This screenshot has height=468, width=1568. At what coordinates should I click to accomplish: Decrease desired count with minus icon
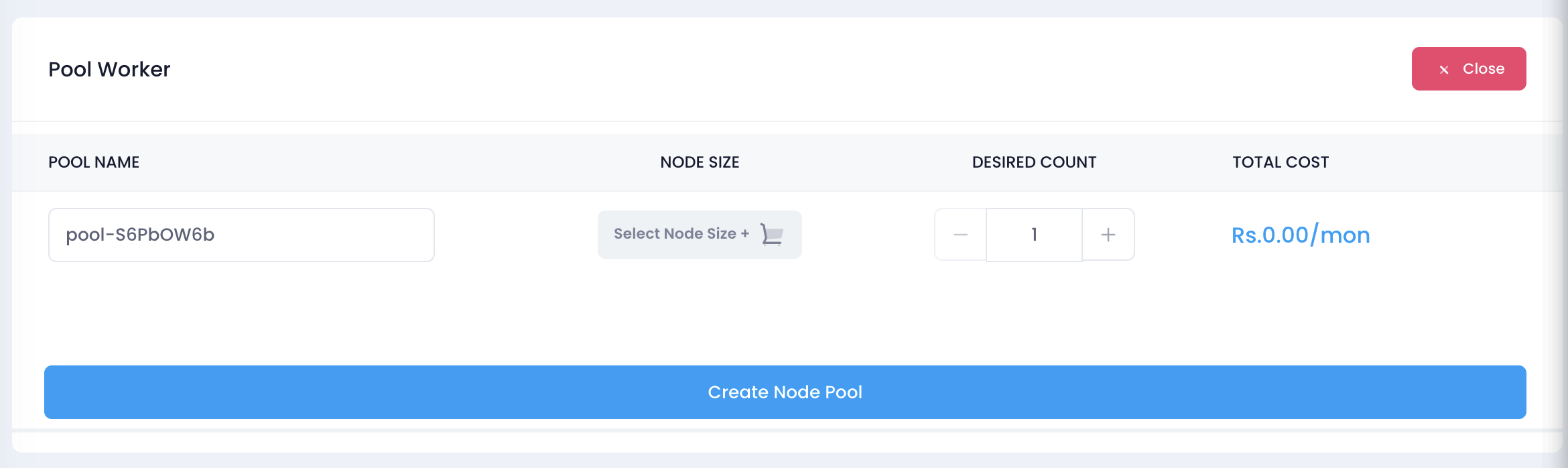click(x=960, y=235)
